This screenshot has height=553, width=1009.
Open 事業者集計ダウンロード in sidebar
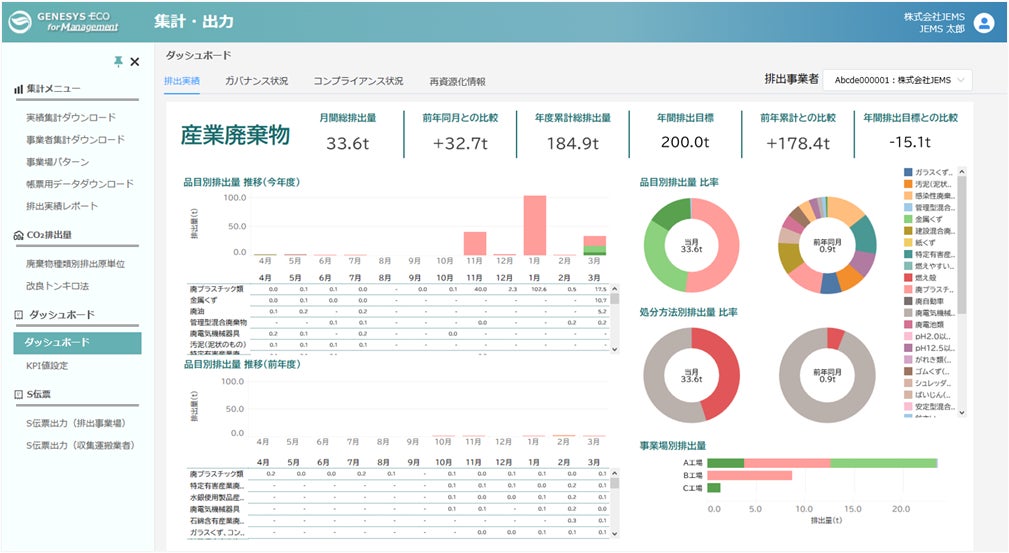[75, 139]
